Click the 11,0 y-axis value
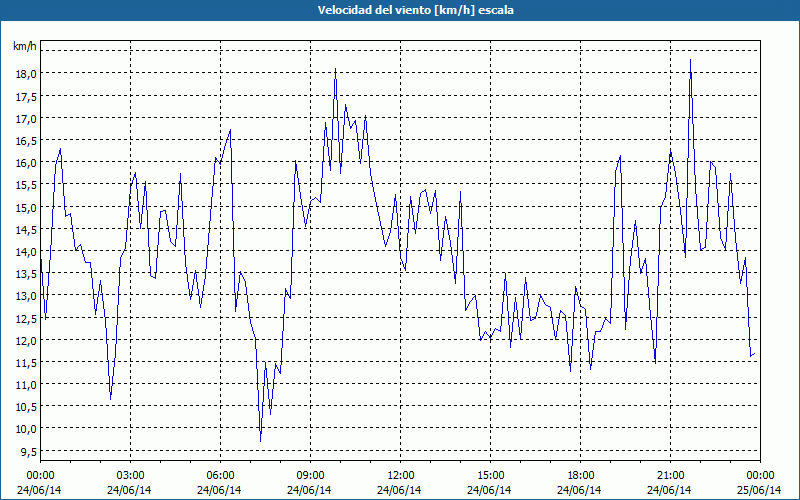The height and width of the screenshot is (500, 800). coord(27,385)
